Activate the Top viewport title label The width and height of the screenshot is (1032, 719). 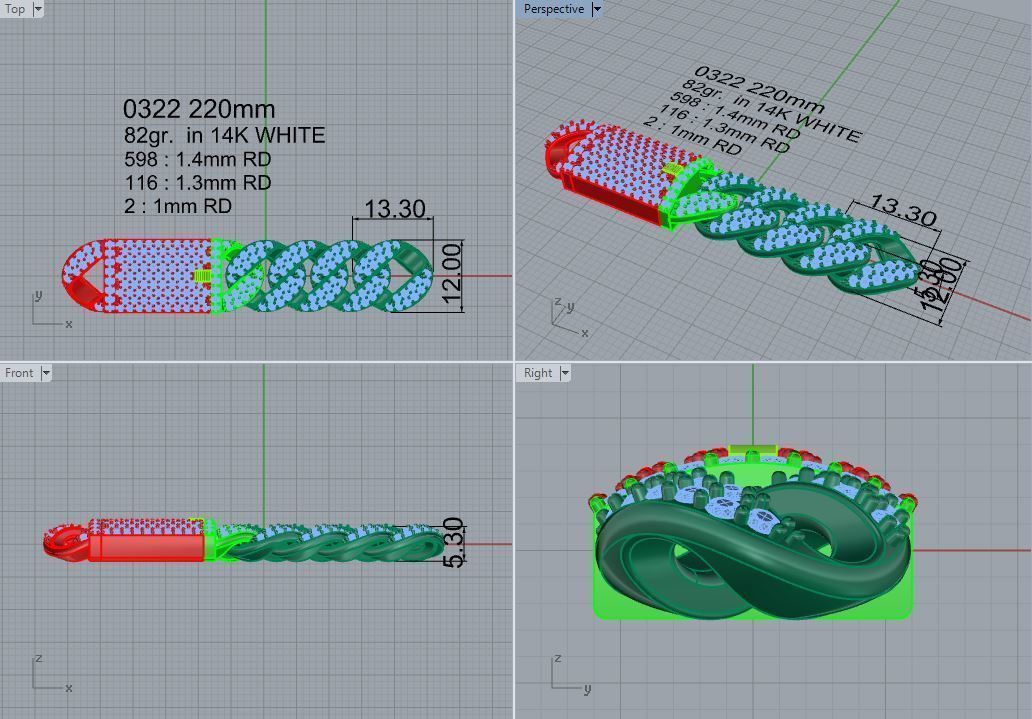pyautogui.click(x=15, y=9)
